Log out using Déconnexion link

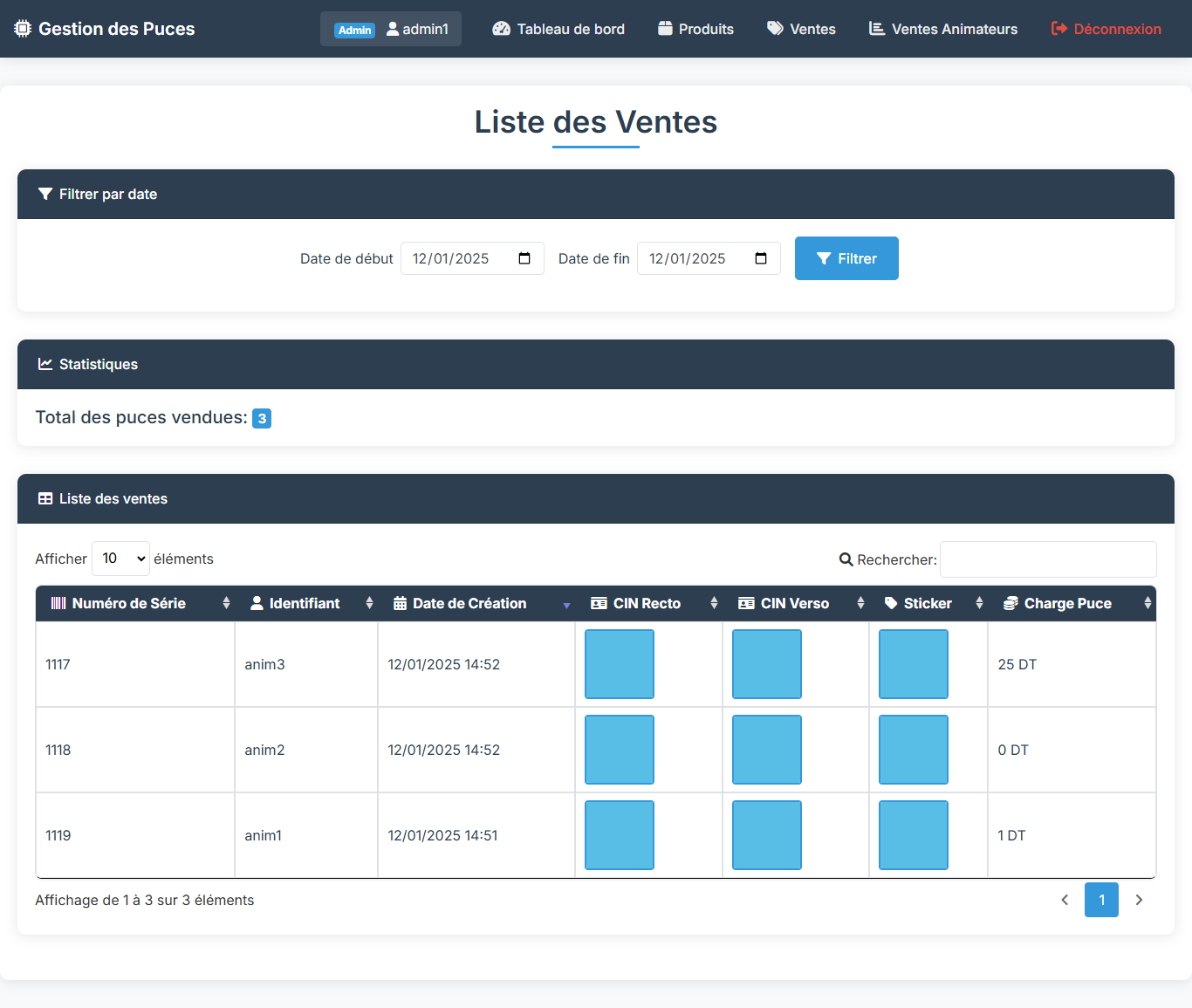tap(1106, 29)
